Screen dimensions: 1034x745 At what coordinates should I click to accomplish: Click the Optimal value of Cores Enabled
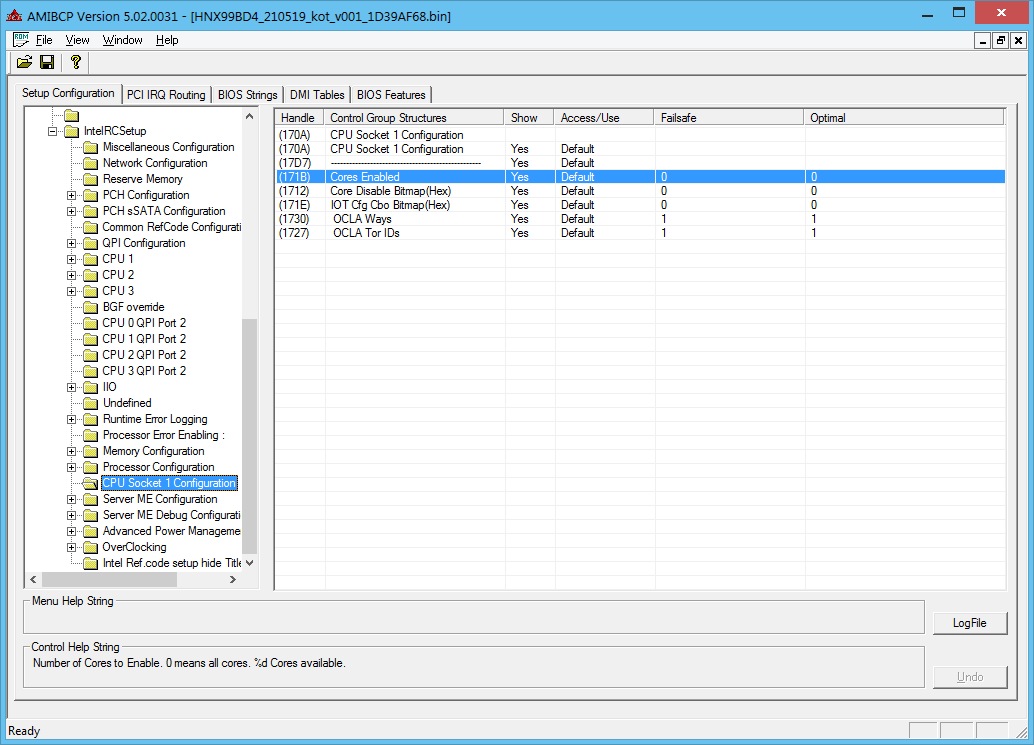[x=905, y=177]
